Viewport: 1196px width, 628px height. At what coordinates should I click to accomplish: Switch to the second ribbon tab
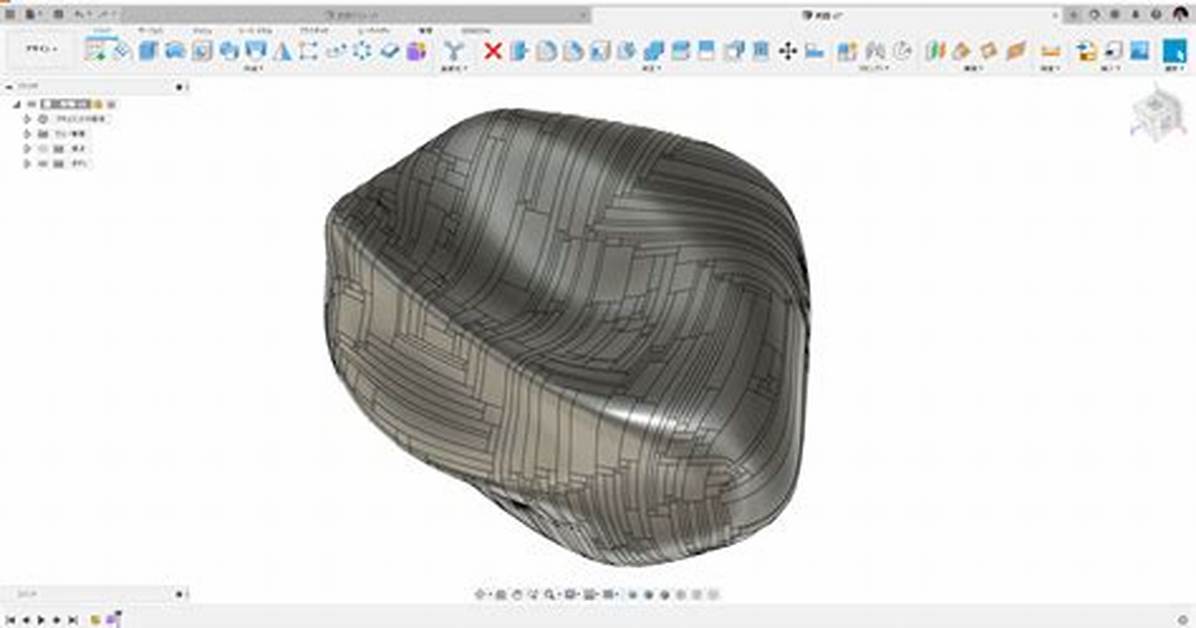(x=150, y=31)
